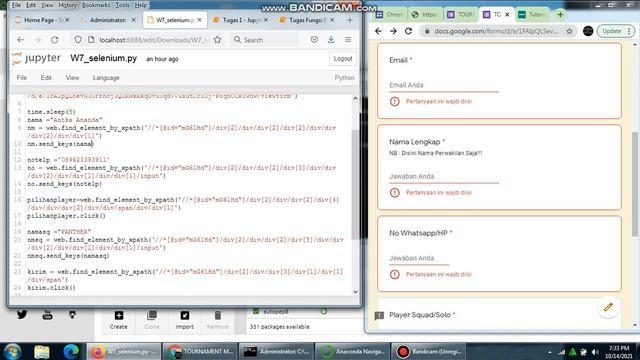Click Nama Lengkap Jawaban Anda field
This screenshot has width=640, height=360.
tap(444, 176)
